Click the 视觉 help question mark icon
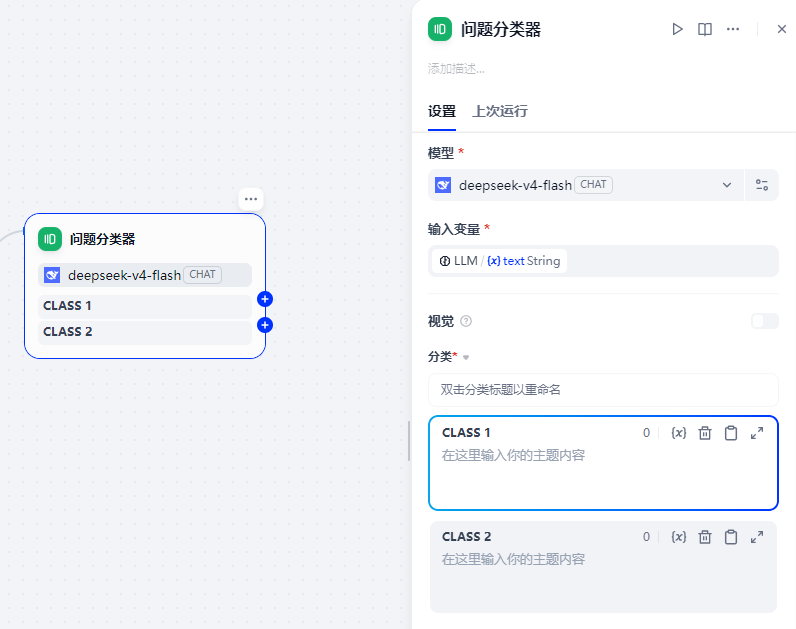 [x=466, y=321]
